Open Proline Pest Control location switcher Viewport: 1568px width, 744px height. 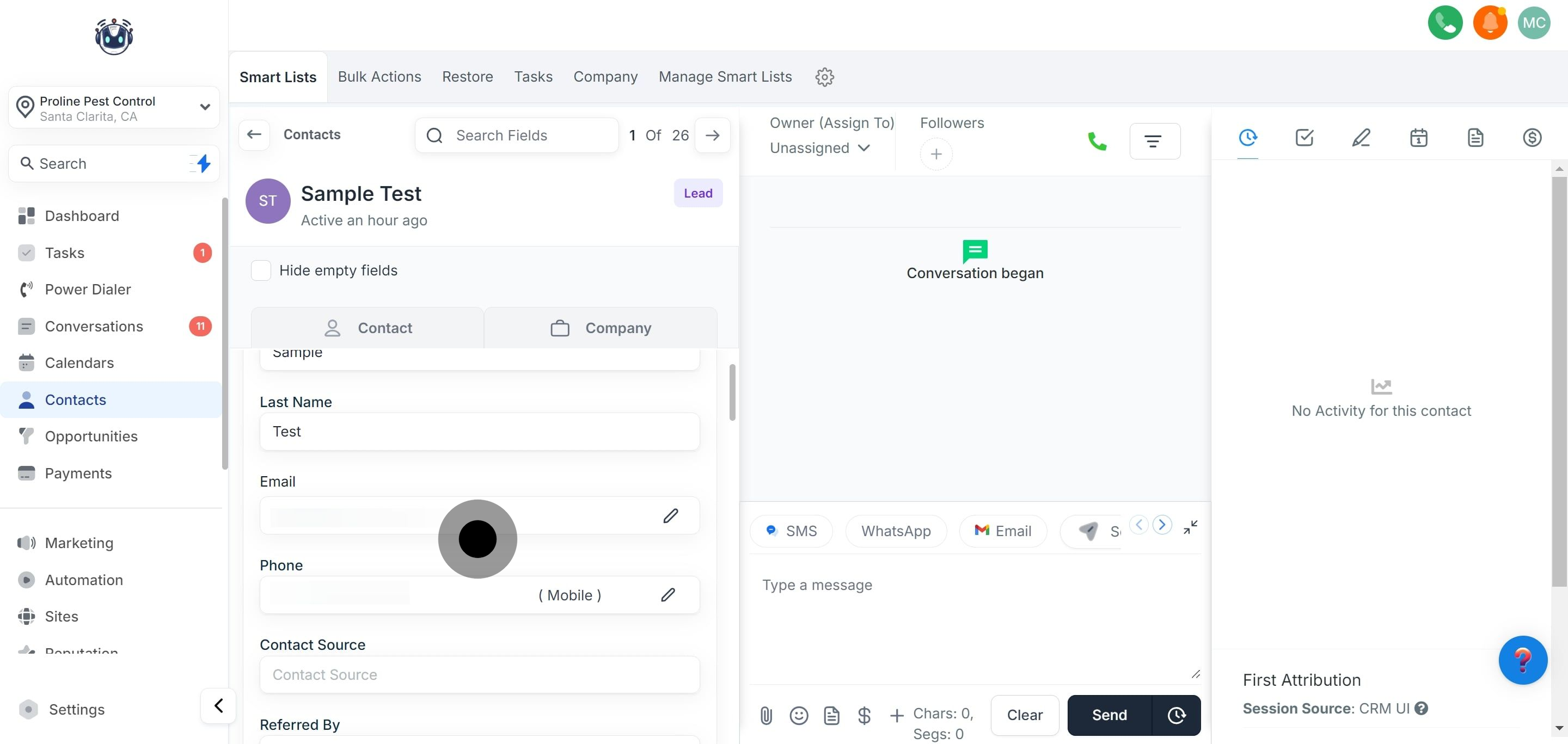[x=114, y=108]
